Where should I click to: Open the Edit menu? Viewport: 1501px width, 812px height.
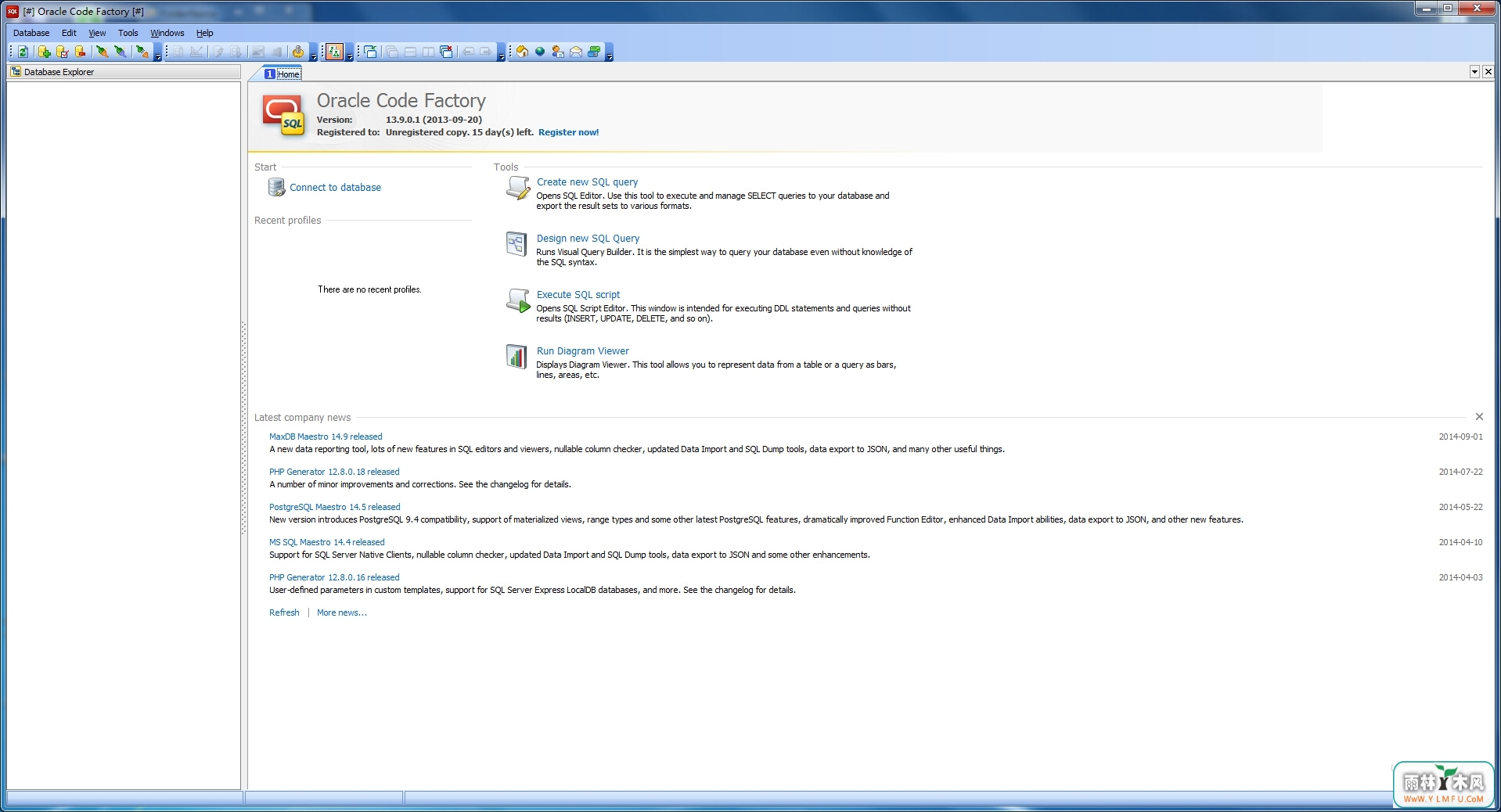(69, 33)
